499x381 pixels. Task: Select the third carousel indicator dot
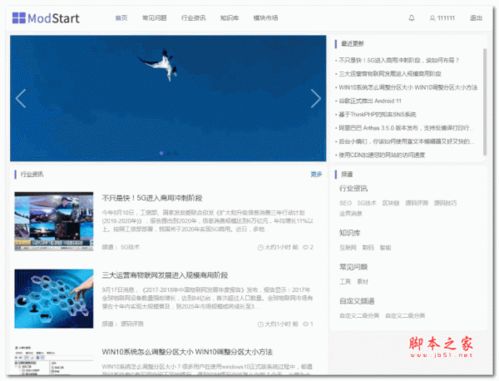tap(176, 153)
